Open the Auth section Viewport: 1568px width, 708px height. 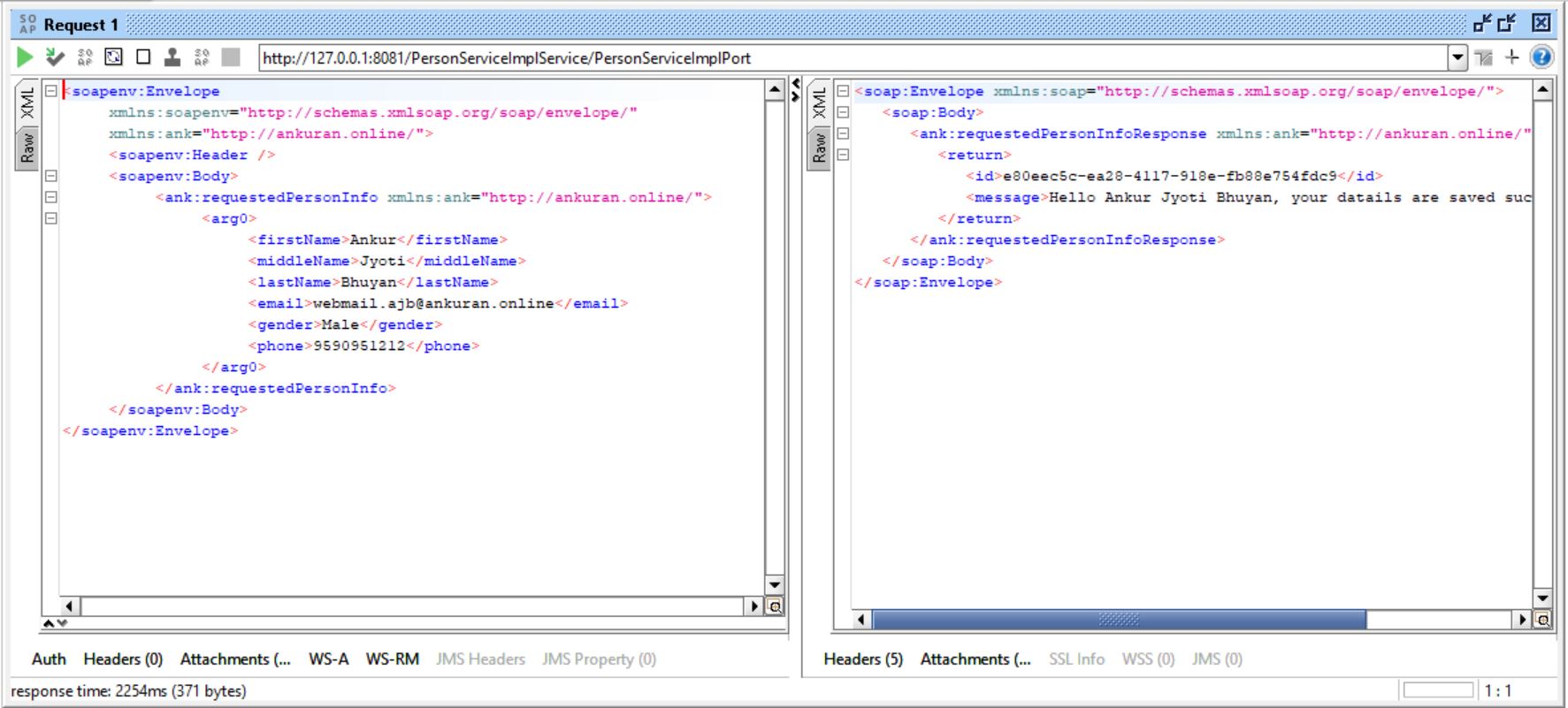pyautogui.click(x=49, y=659)
